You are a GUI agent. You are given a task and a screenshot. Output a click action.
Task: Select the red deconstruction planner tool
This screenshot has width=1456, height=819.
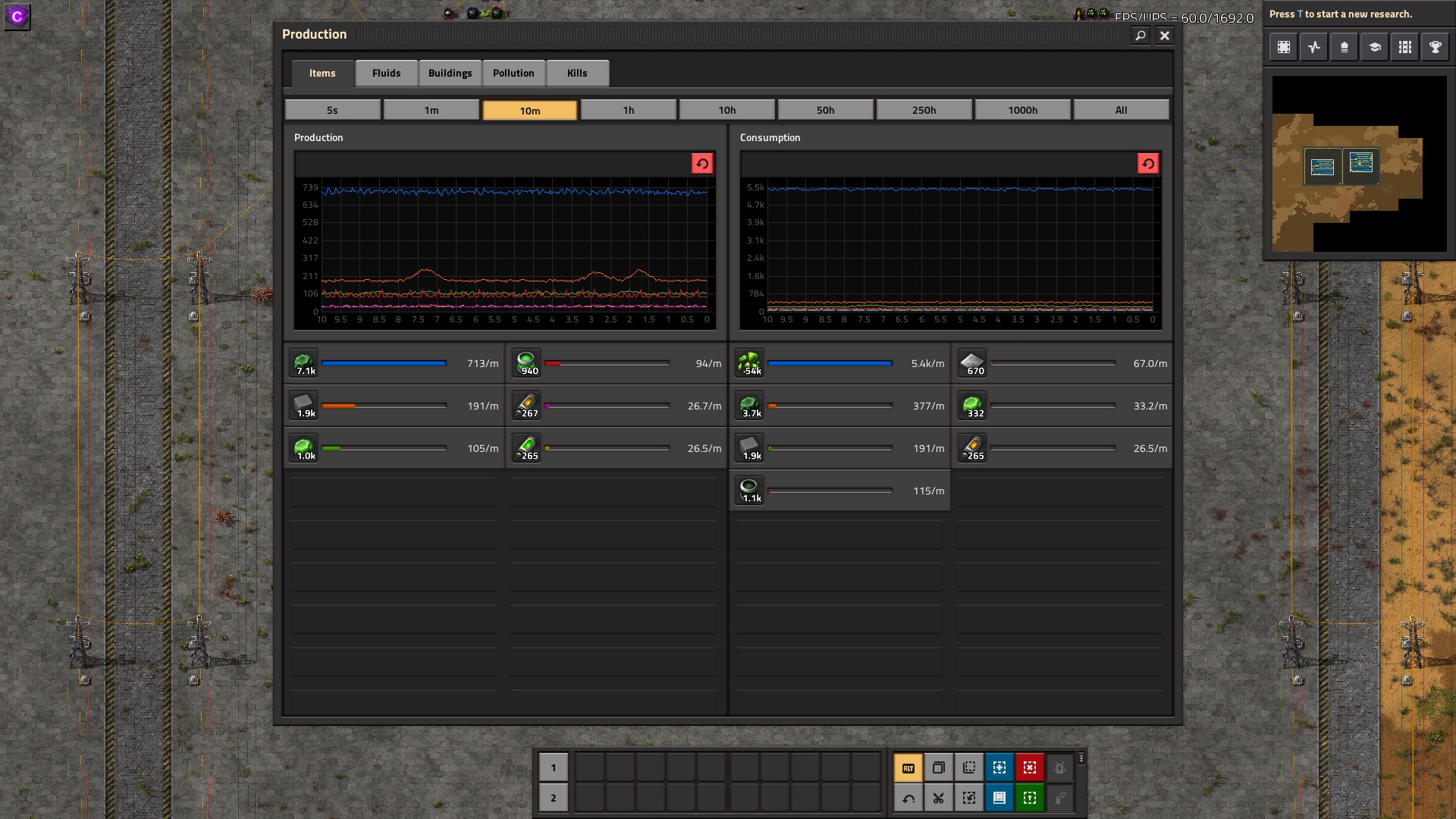[1029, 767]
